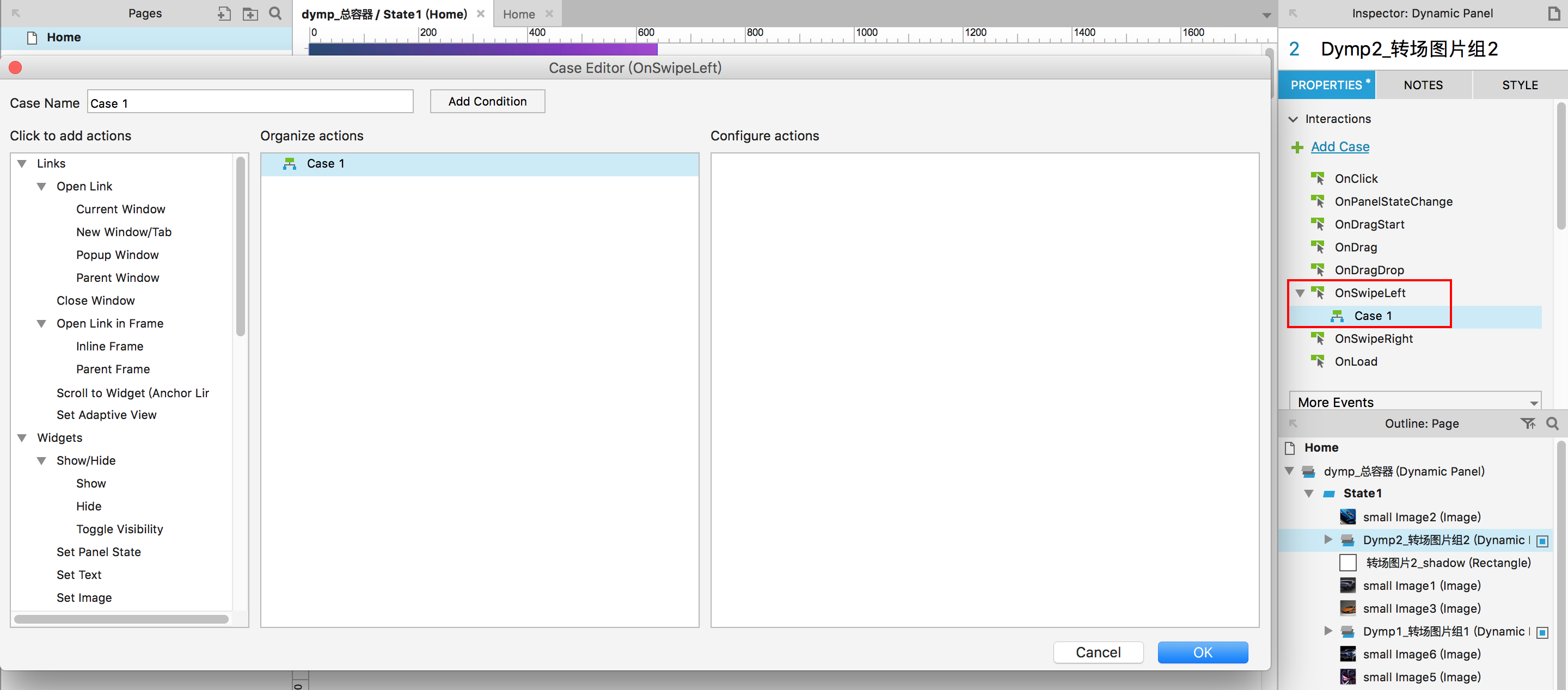Click the Case Name input field

(x=250, y=103)
